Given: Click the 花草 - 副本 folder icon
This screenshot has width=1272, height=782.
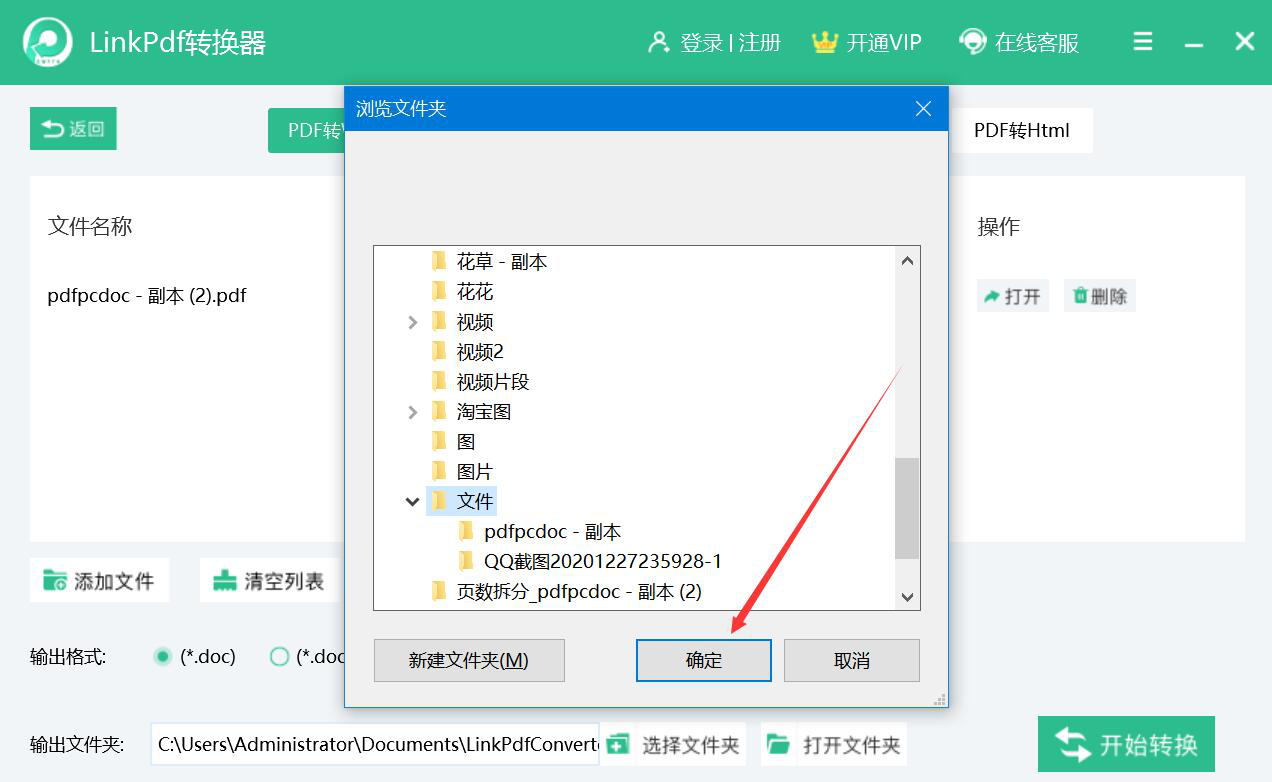Looking at the screenshot, I should point(439,262).
